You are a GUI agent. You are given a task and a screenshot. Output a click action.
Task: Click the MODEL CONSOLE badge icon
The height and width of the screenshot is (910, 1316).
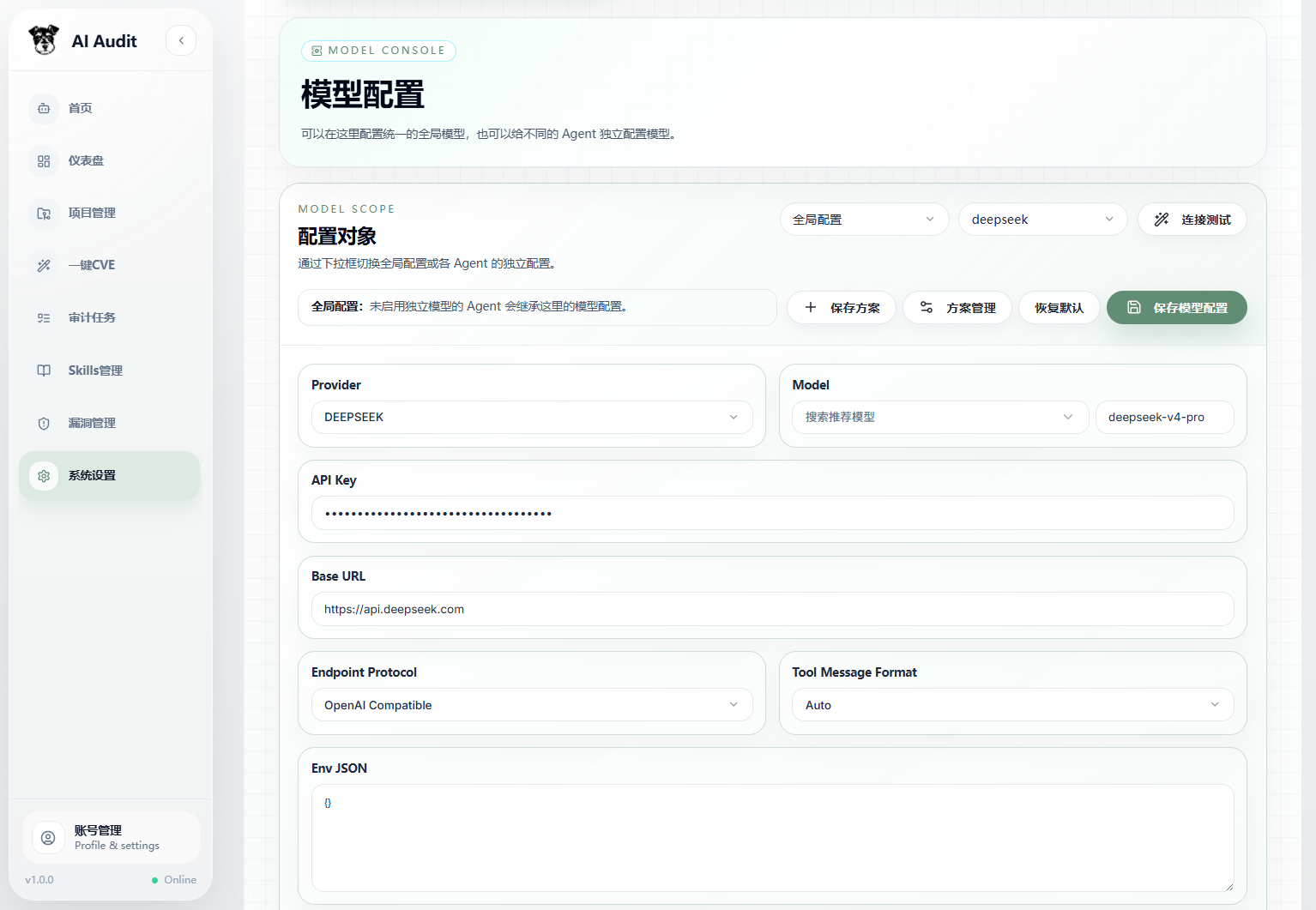317,51
